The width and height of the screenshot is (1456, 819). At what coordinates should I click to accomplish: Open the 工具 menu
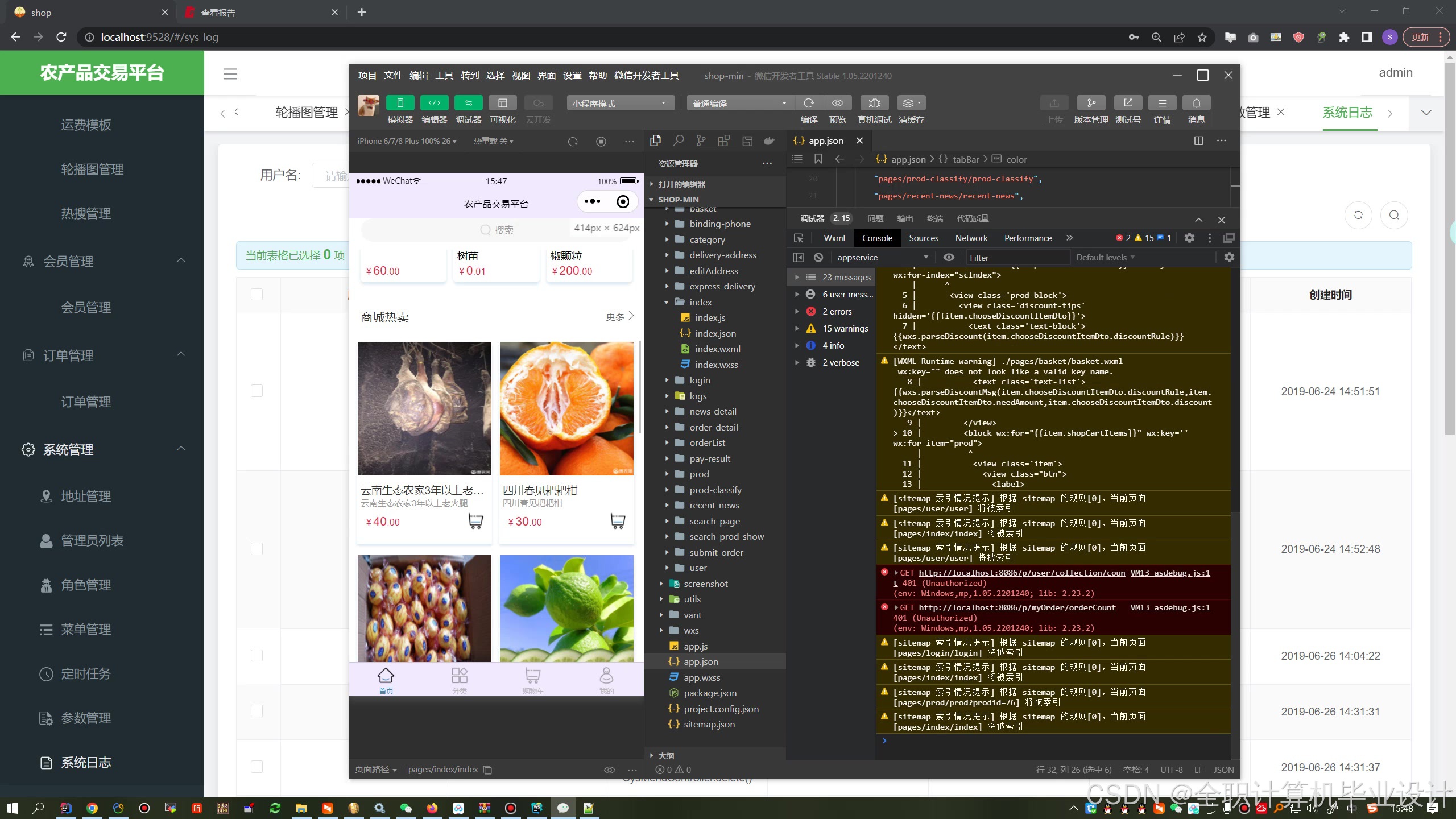point(444,76)
